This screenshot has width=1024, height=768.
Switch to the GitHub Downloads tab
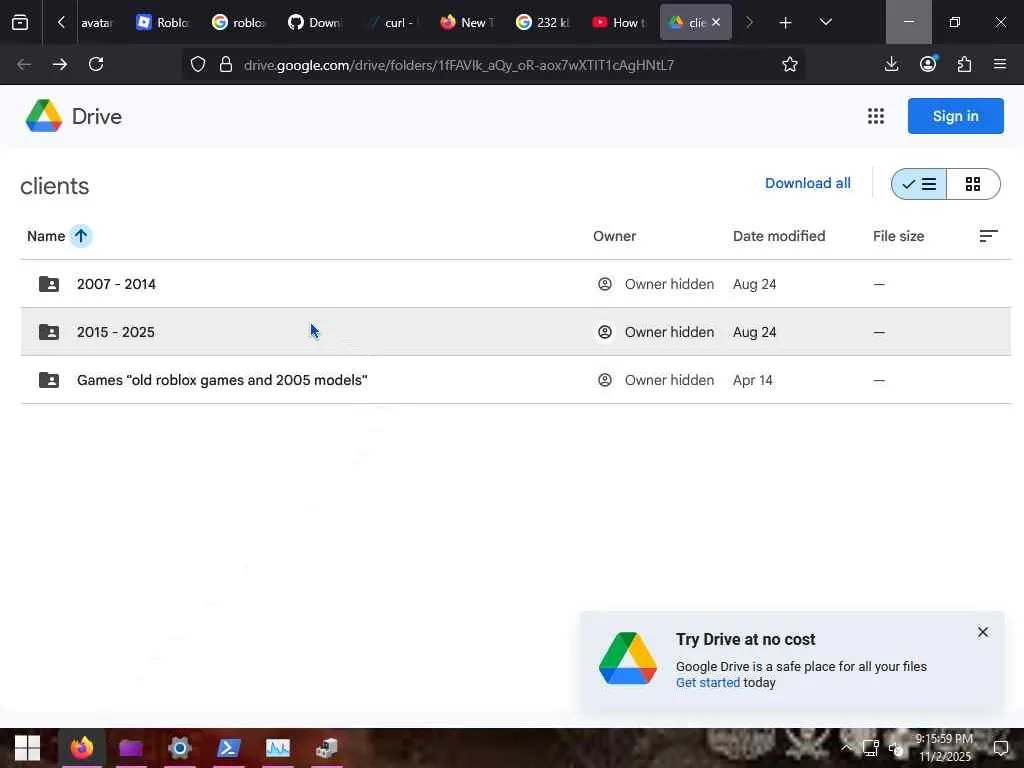point(315,22)
